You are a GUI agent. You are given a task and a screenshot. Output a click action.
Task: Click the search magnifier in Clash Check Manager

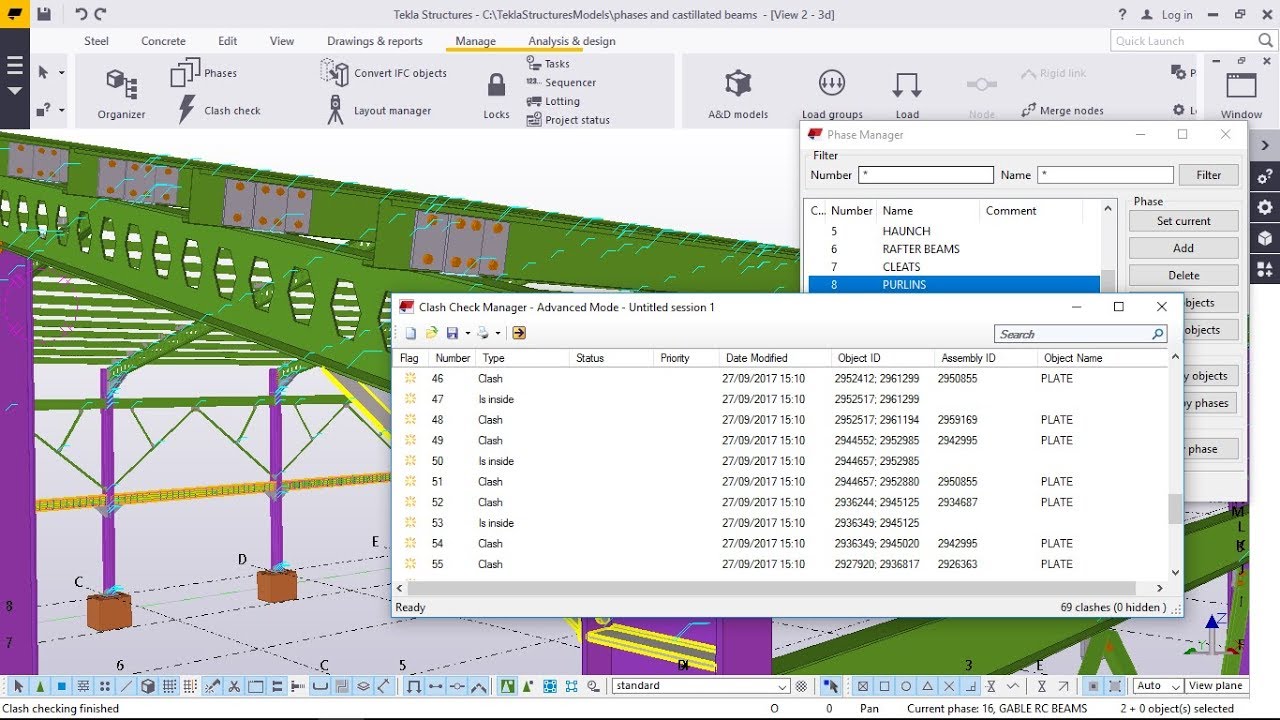point(1158,334)
